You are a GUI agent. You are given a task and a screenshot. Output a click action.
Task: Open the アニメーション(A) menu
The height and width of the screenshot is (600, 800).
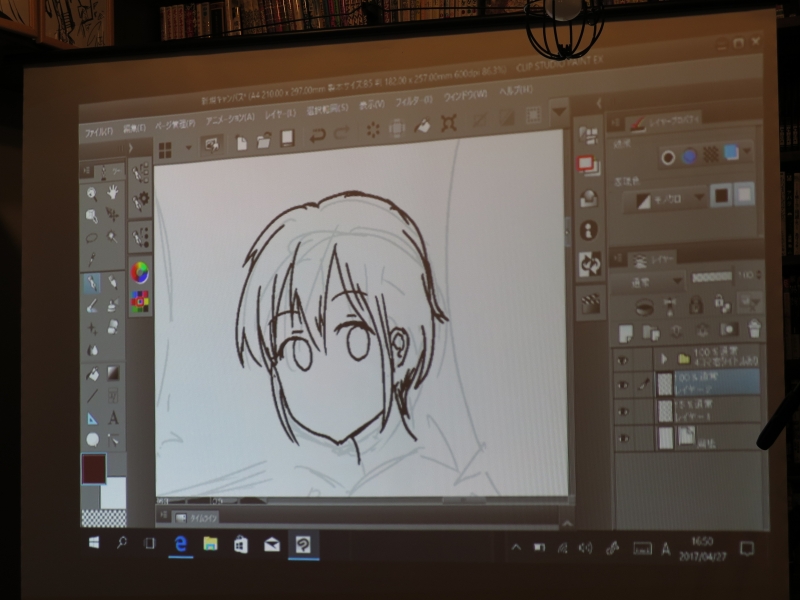point(230,119)
